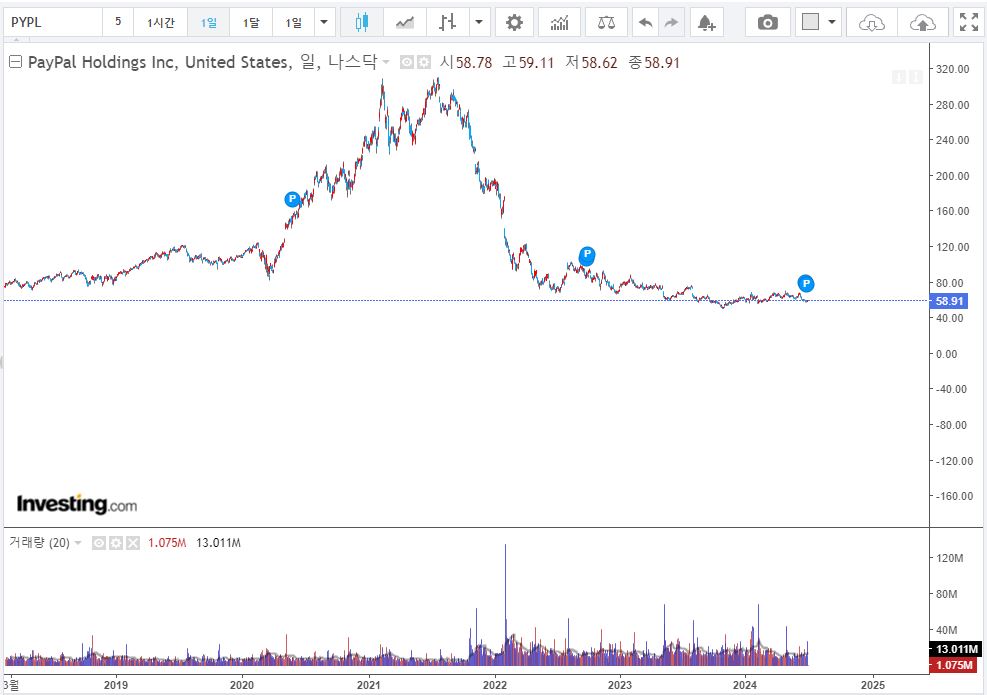Open the dropdown arrow next to 나스닥
Viewport: 987px width, 695px height.
click(x=385, y=62)
